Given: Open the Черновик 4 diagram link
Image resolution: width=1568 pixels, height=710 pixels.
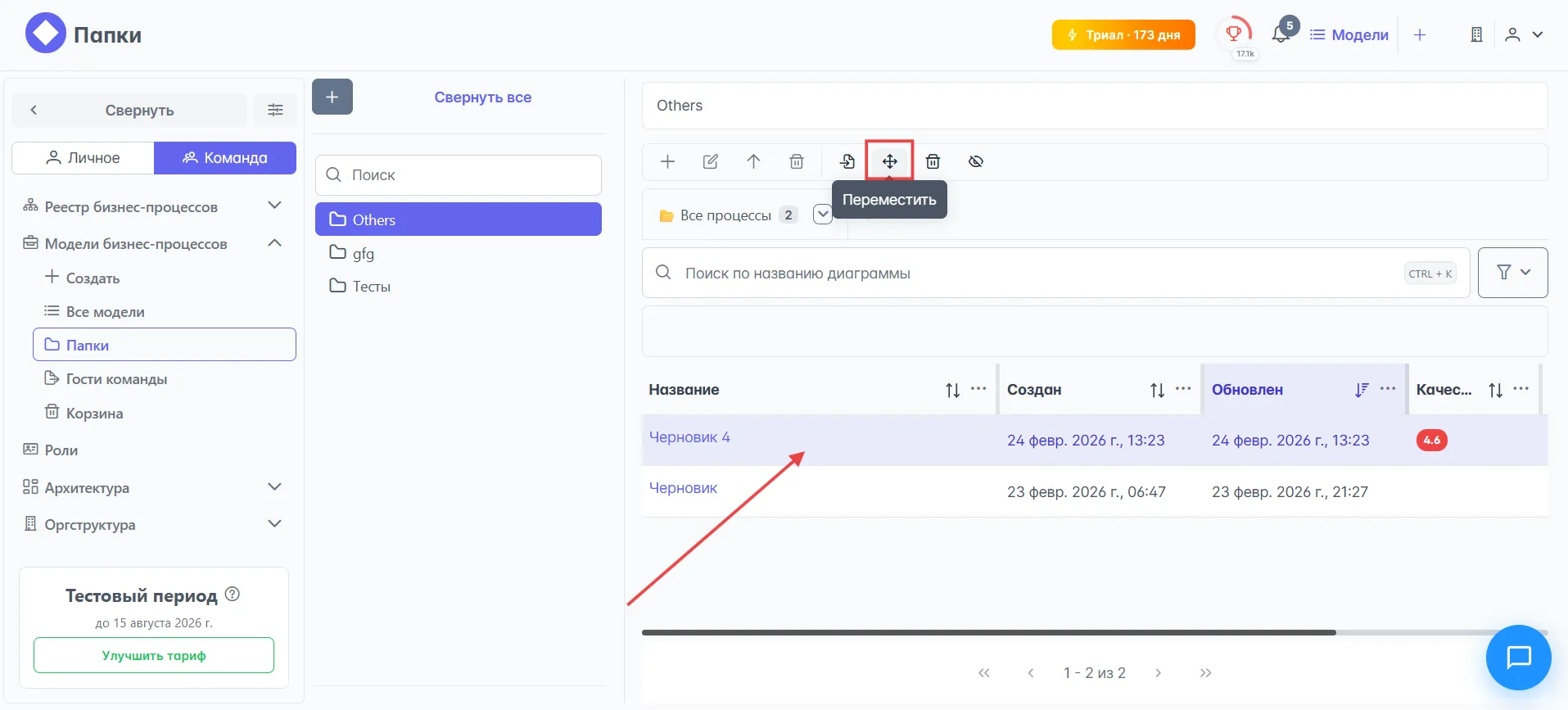Looking at the screenshot, I should coord(689,437).
